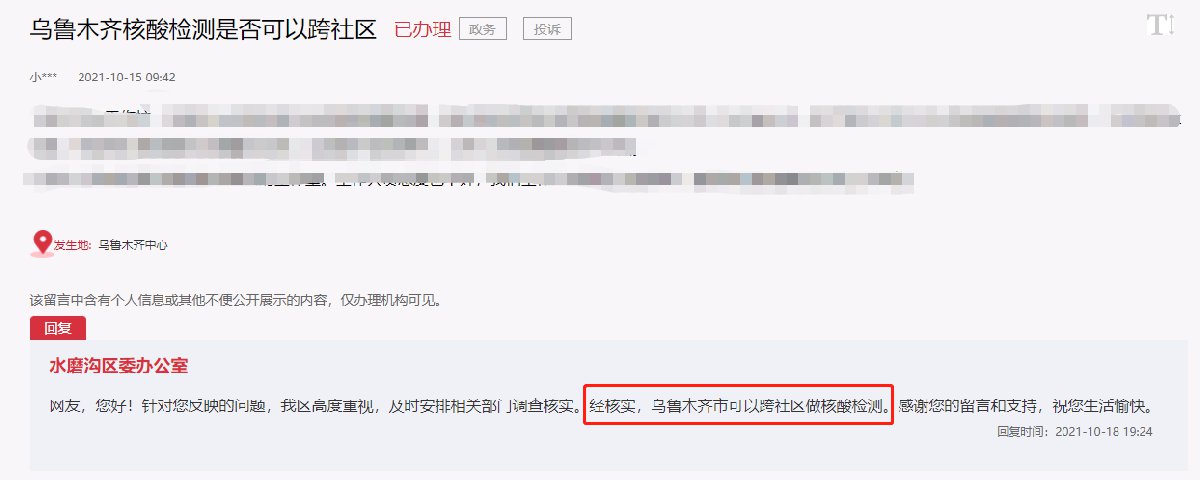
Task: Click the blurred third line of the message
Action: click(470, 182)
